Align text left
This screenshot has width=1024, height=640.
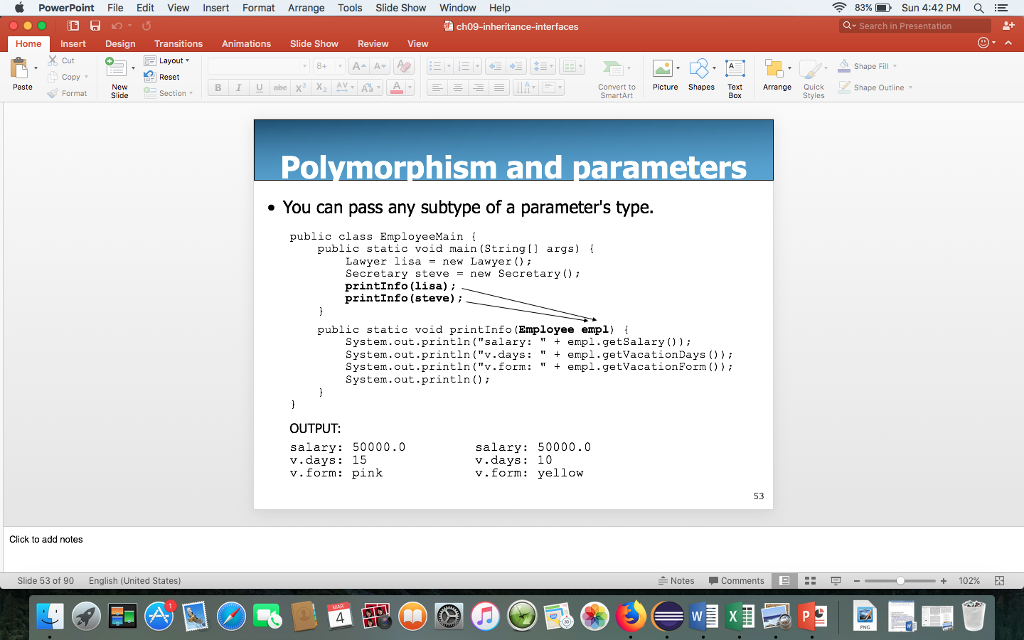tap(437, 88)
